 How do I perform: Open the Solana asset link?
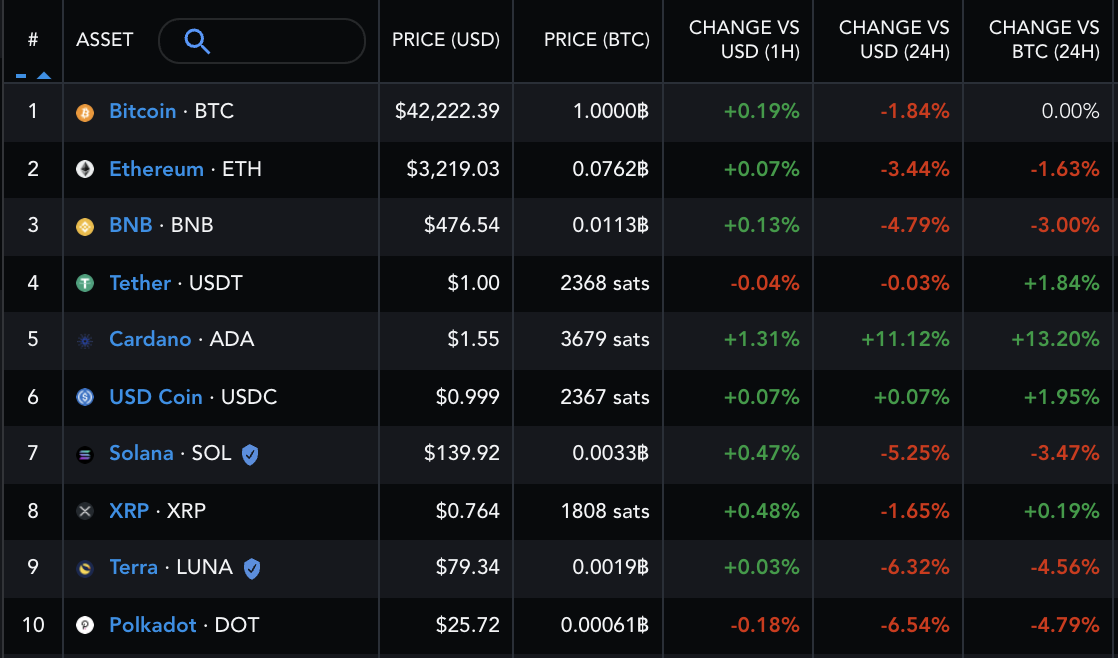pos(141,453)
